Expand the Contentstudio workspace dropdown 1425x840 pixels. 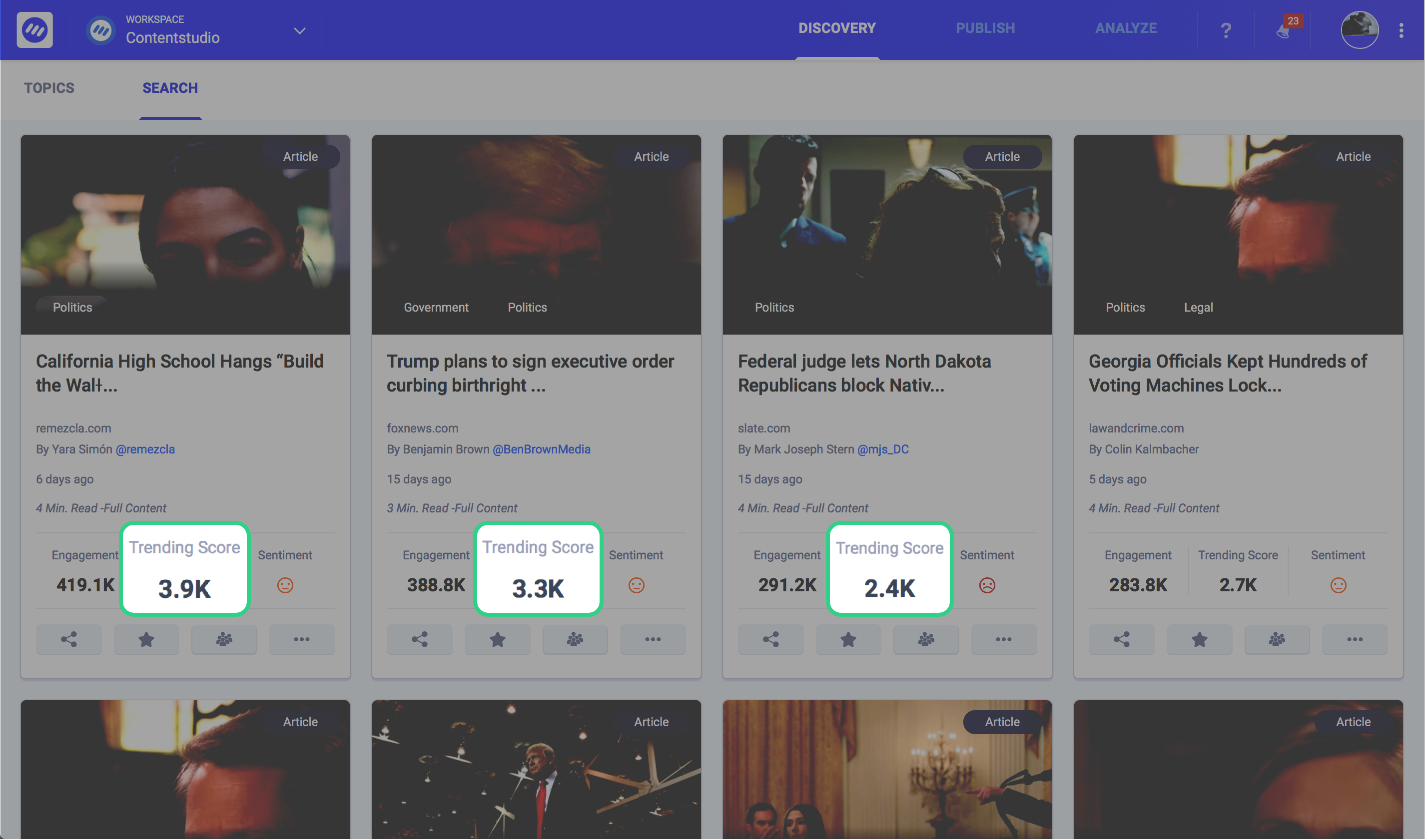pyautogui.click(x=299, y=30)
